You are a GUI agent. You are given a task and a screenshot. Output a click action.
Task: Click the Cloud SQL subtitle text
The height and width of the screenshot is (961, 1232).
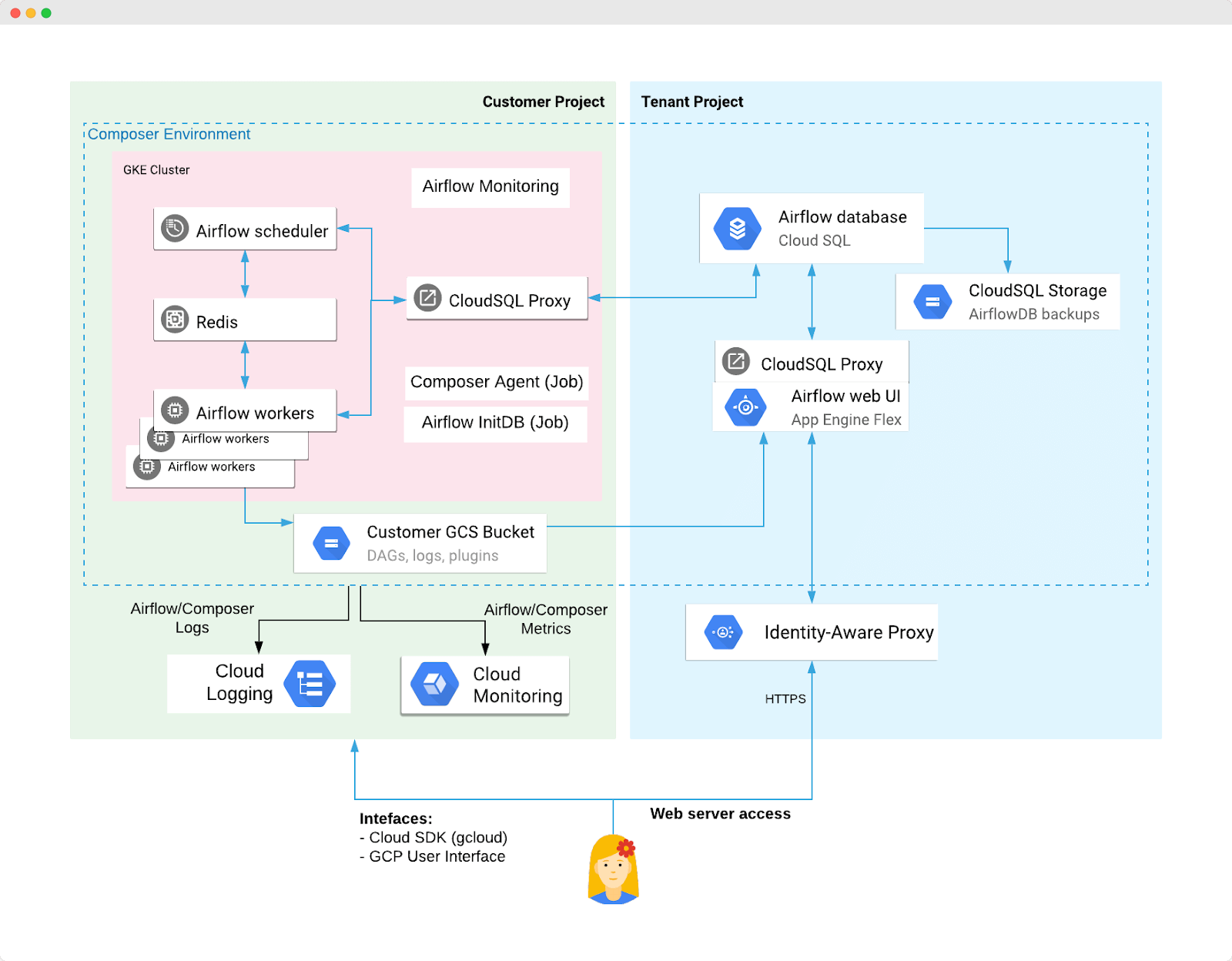[x=815, y=240]
